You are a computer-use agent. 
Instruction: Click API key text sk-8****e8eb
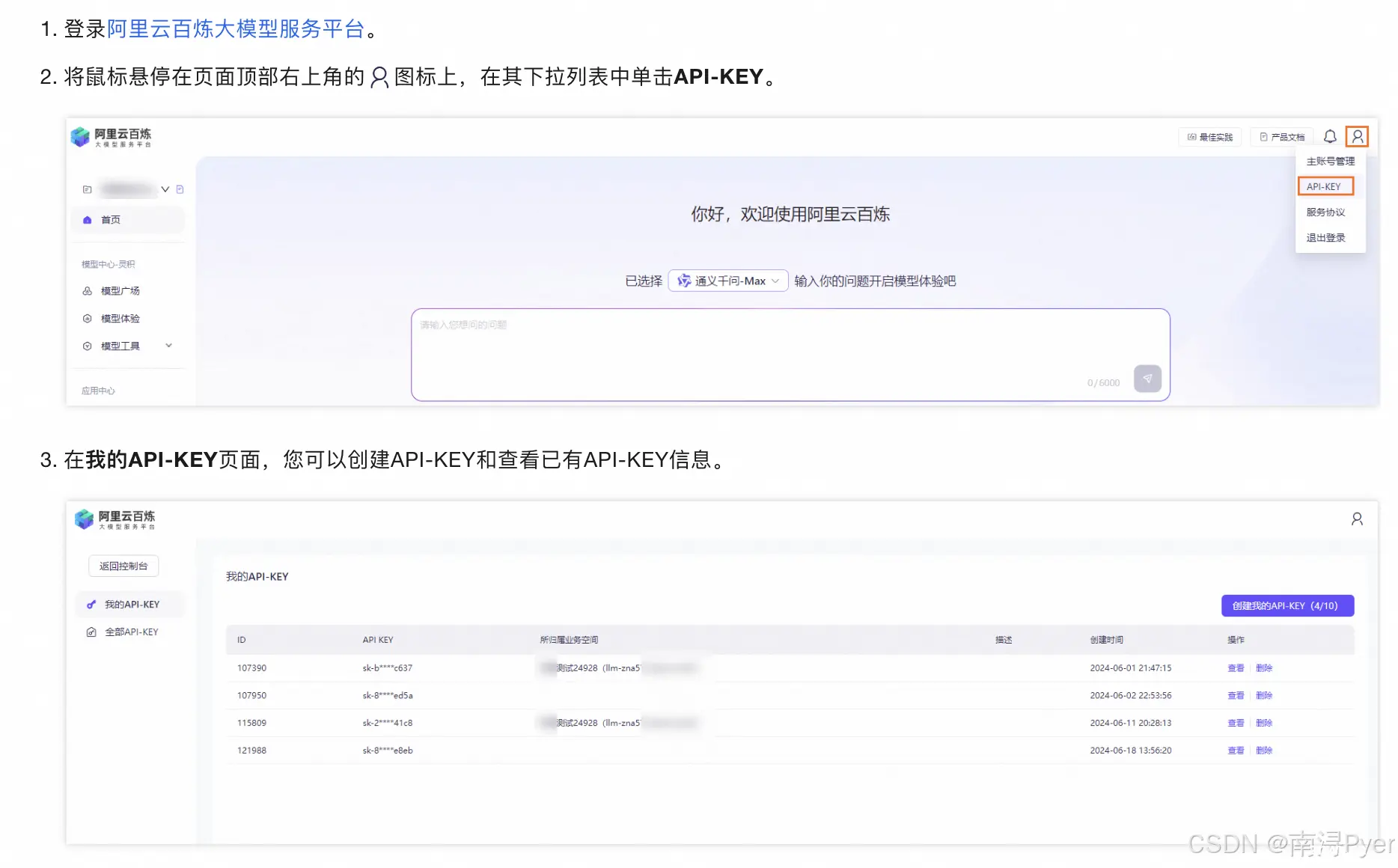click(x=387, y=750)
